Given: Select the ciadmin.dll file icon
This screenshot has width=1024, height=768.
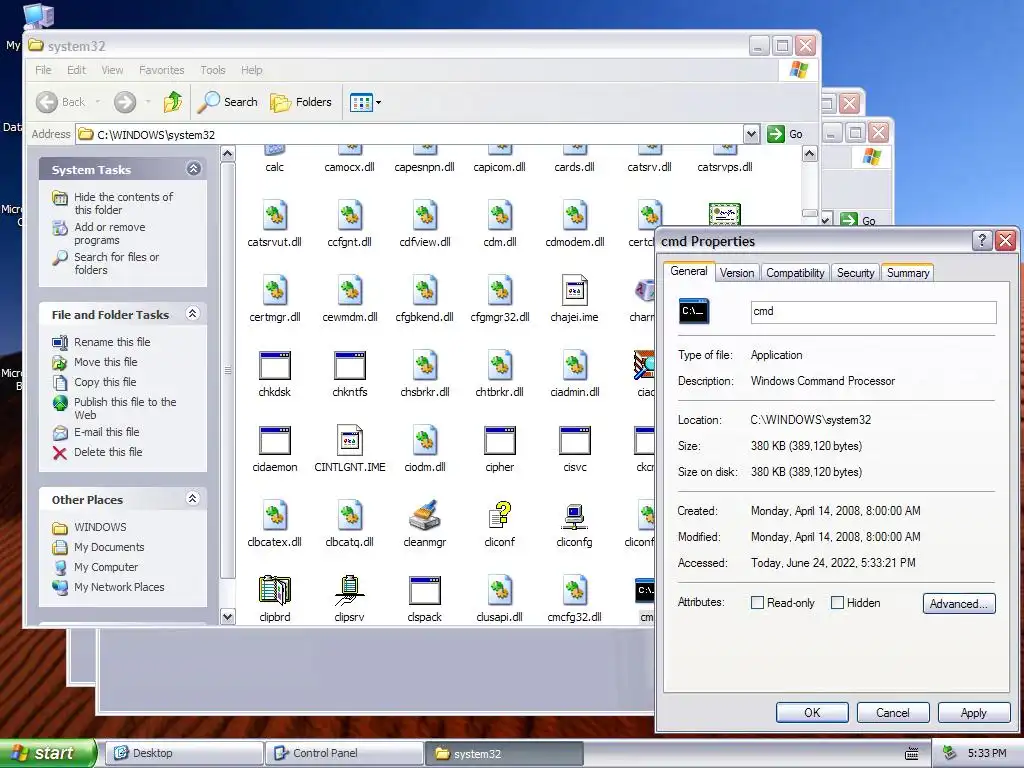Looking at the screenshot, I should click(575, 366).
